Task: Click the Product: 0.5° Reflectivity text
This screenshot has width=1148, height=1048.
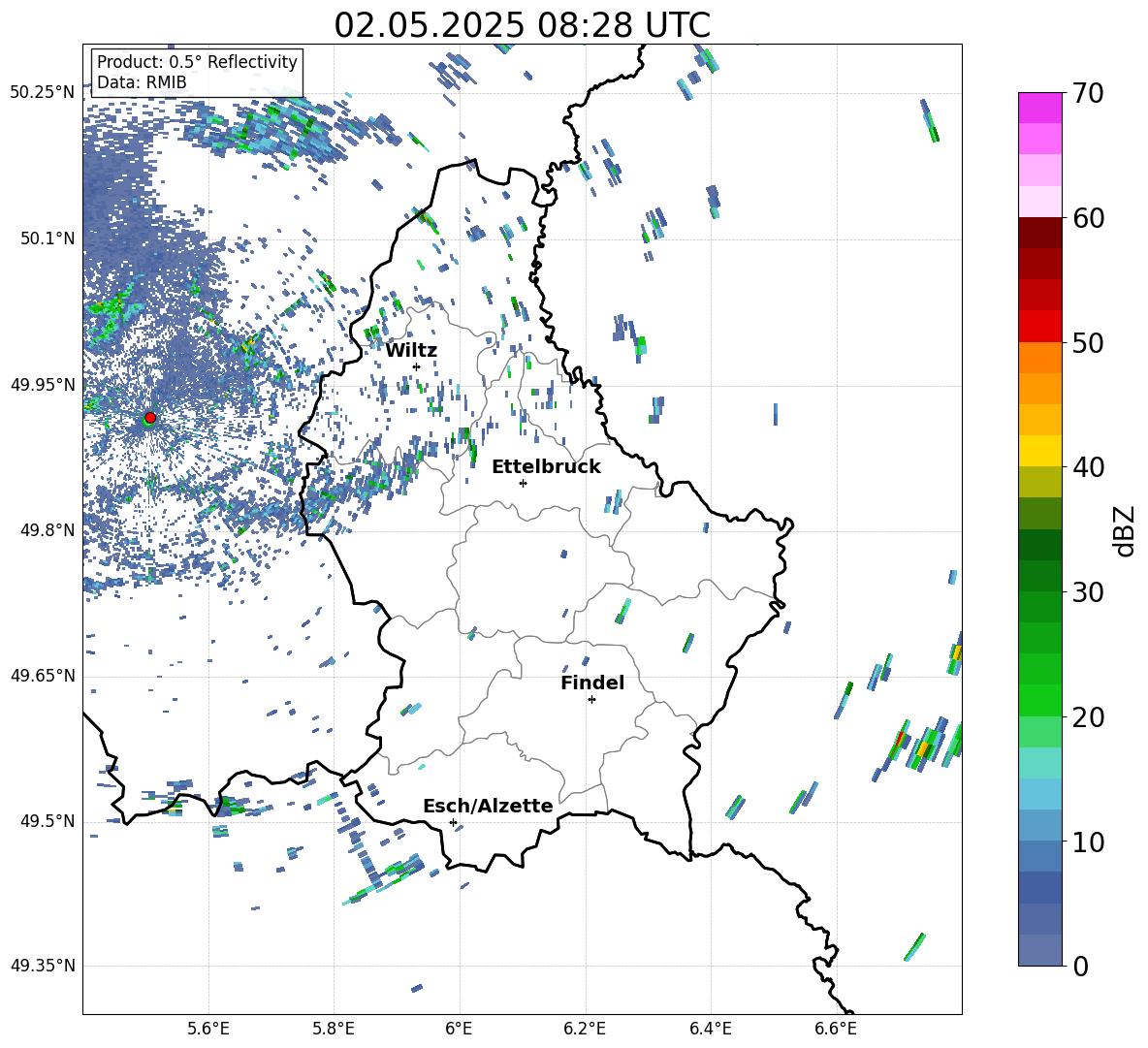Action: (197, 61)
